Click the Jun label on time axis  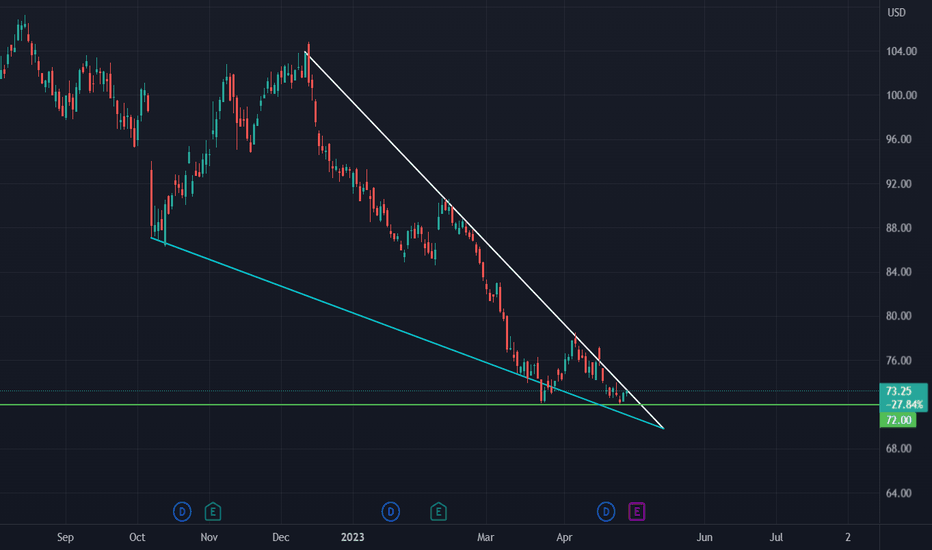704,538
